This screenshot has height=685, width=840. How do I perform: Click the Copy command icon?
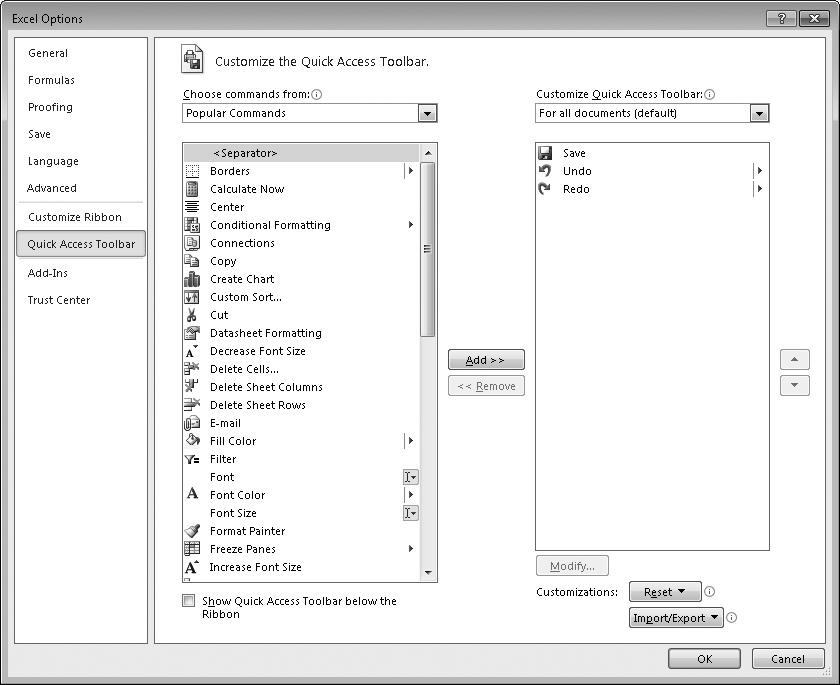click(x=192, y=261)
